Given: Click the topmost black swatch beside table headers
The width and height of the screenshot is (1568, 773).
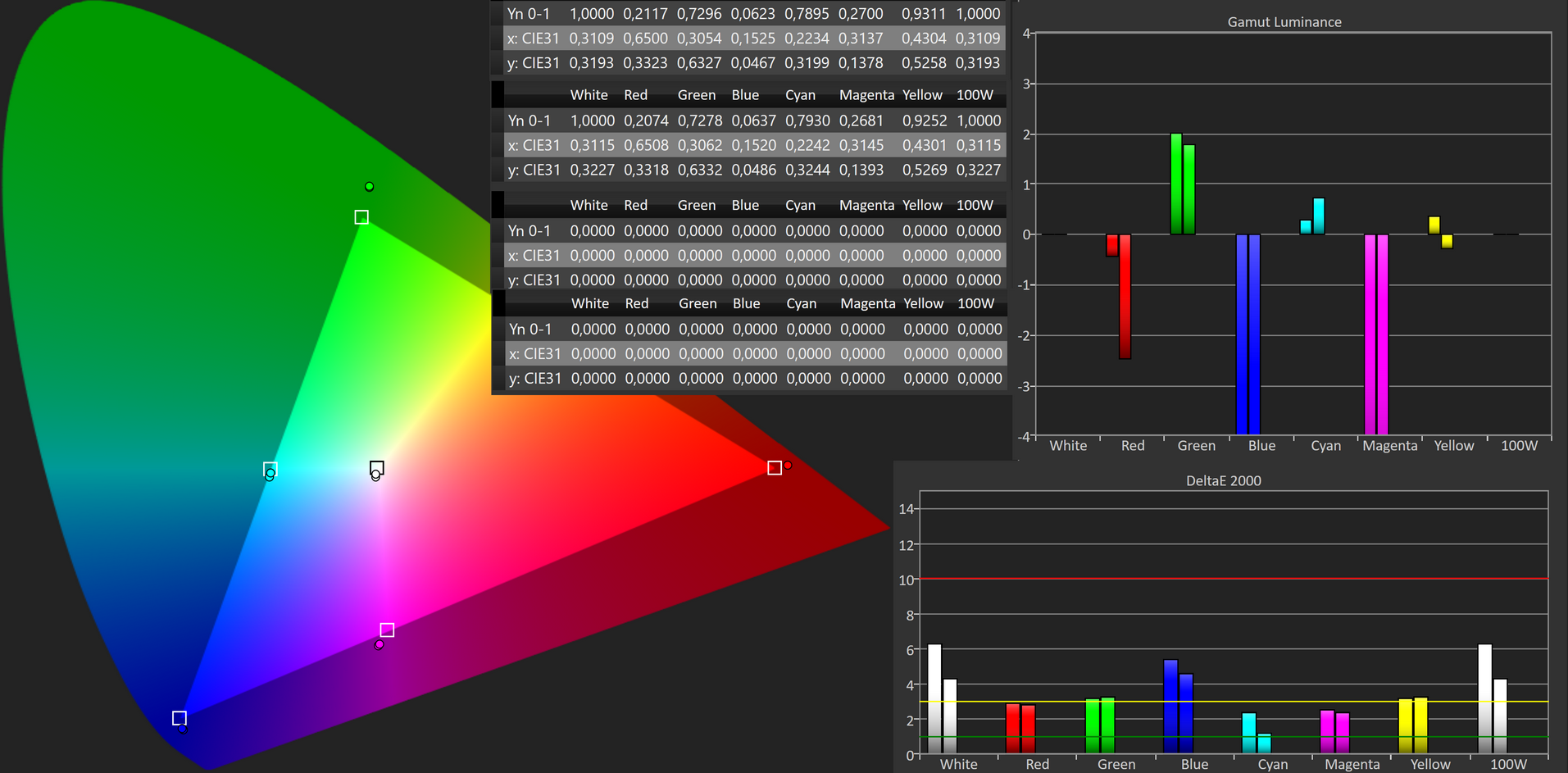Looking at the screenshot, I should pos(498,95).
